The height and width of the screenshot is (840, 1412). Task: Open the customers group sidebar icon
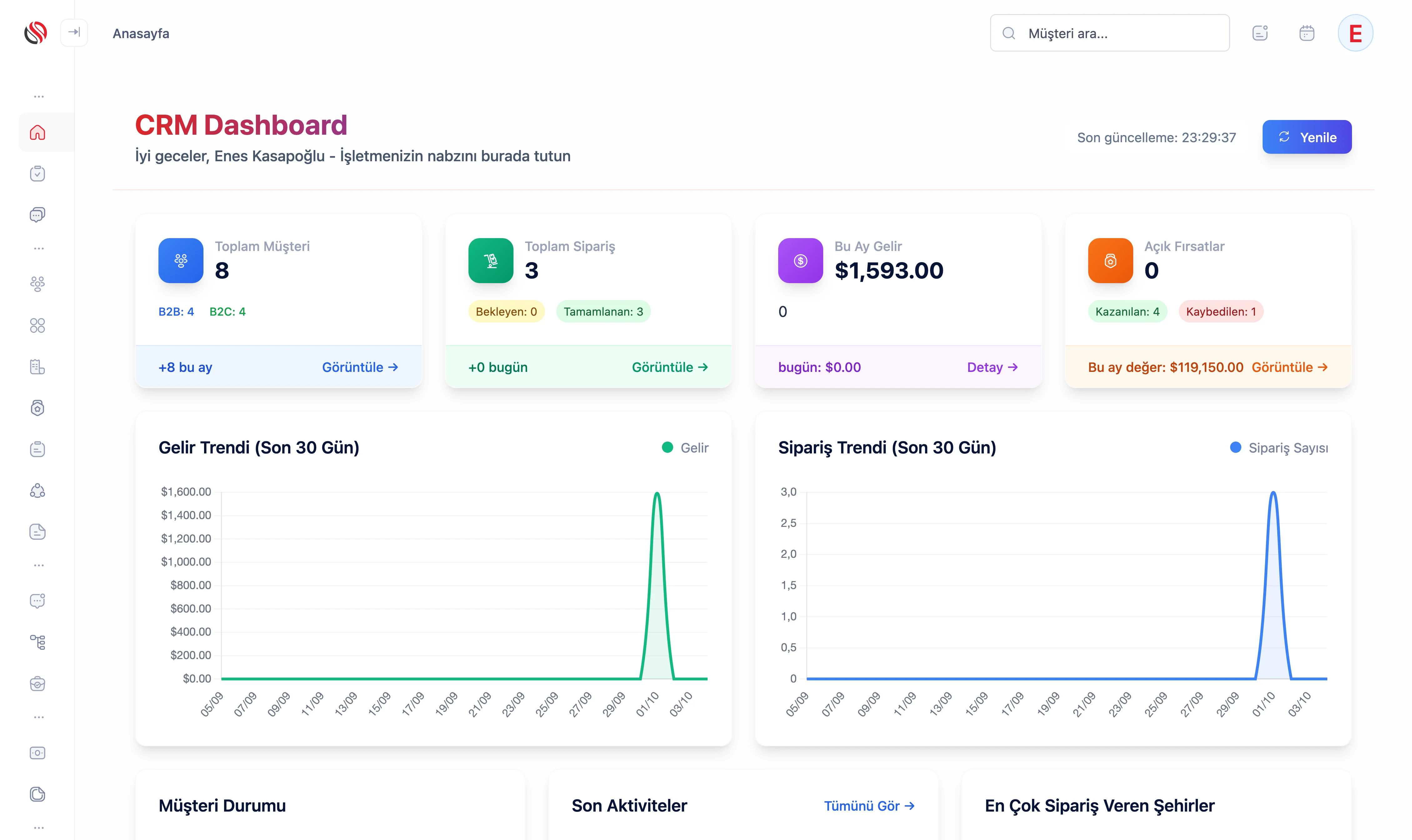click(x=38, y=283)
